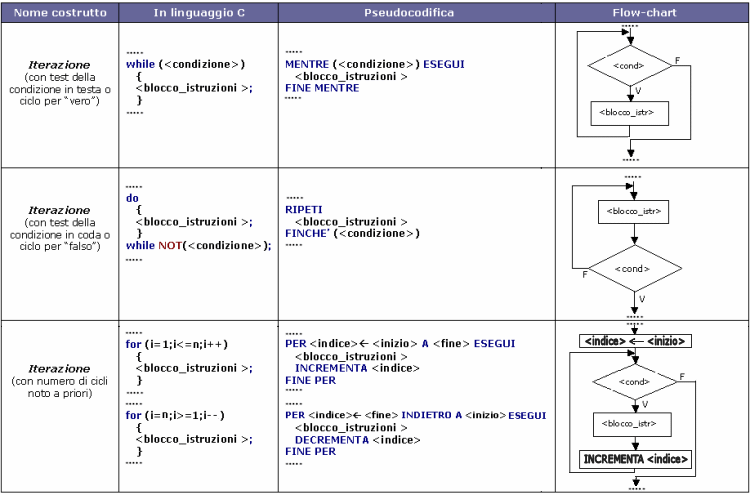
Task: Click the "PER <indice>← <inizio> A <fine> ESEGUI" line
Action: click(400, 343)
